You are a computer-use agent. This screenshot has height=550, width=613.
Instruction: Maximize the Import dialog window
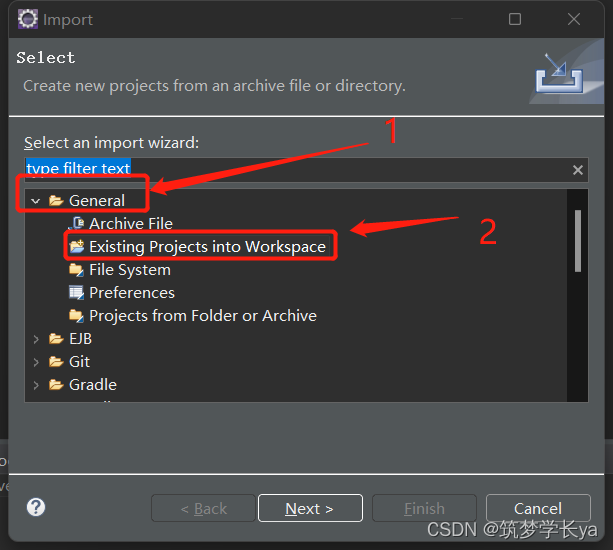click(514, 19)
